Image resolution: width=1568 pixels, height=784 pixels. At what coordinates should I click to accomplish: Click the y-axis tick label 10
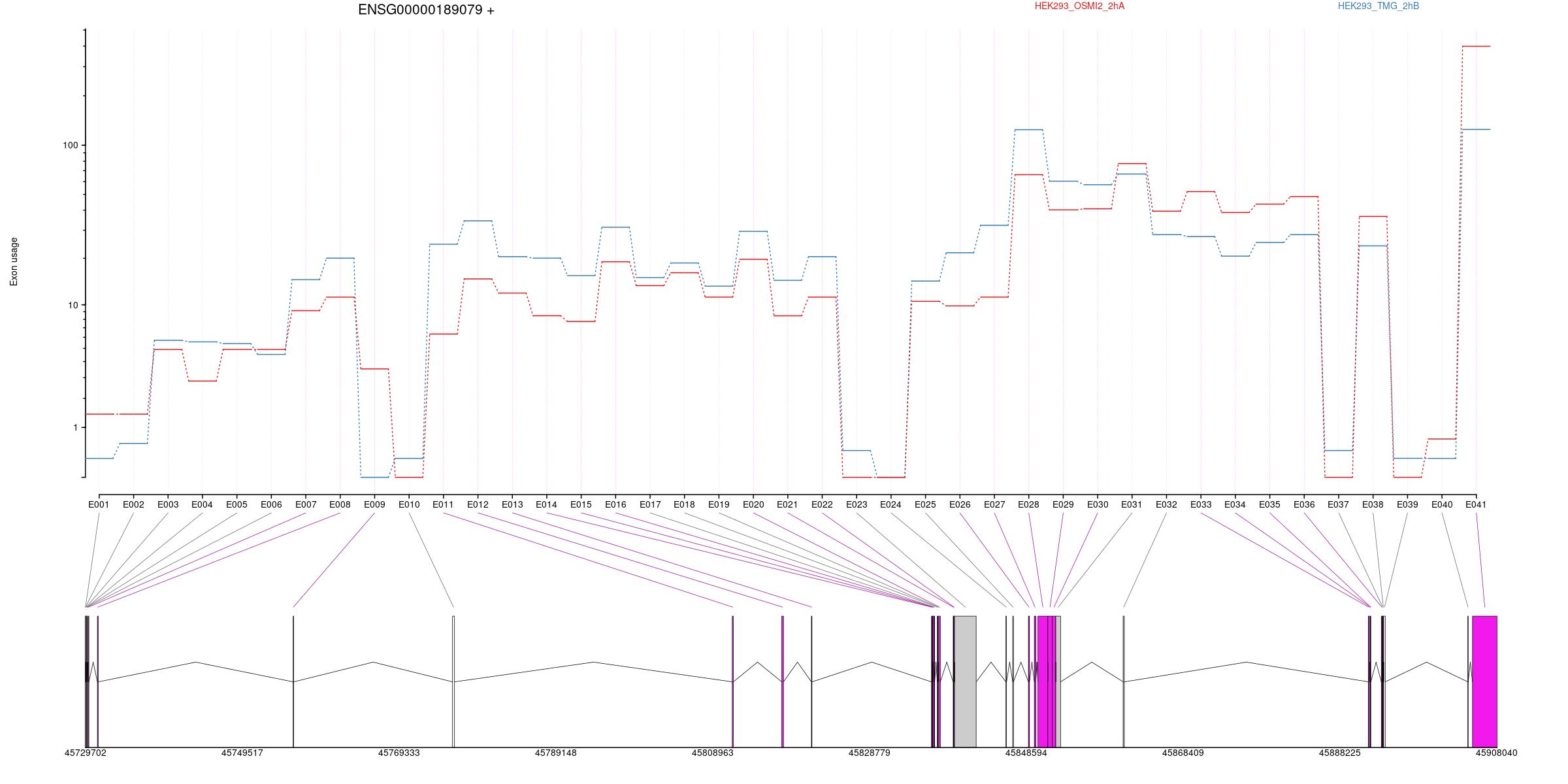73,305
